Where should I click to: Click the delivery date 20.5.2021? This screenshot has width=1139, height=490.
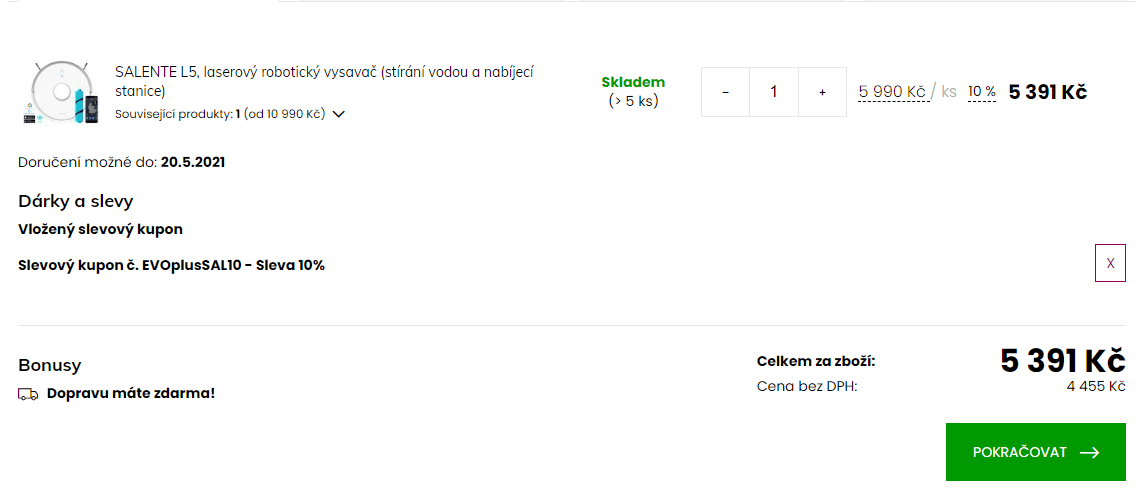click(192, 162)
